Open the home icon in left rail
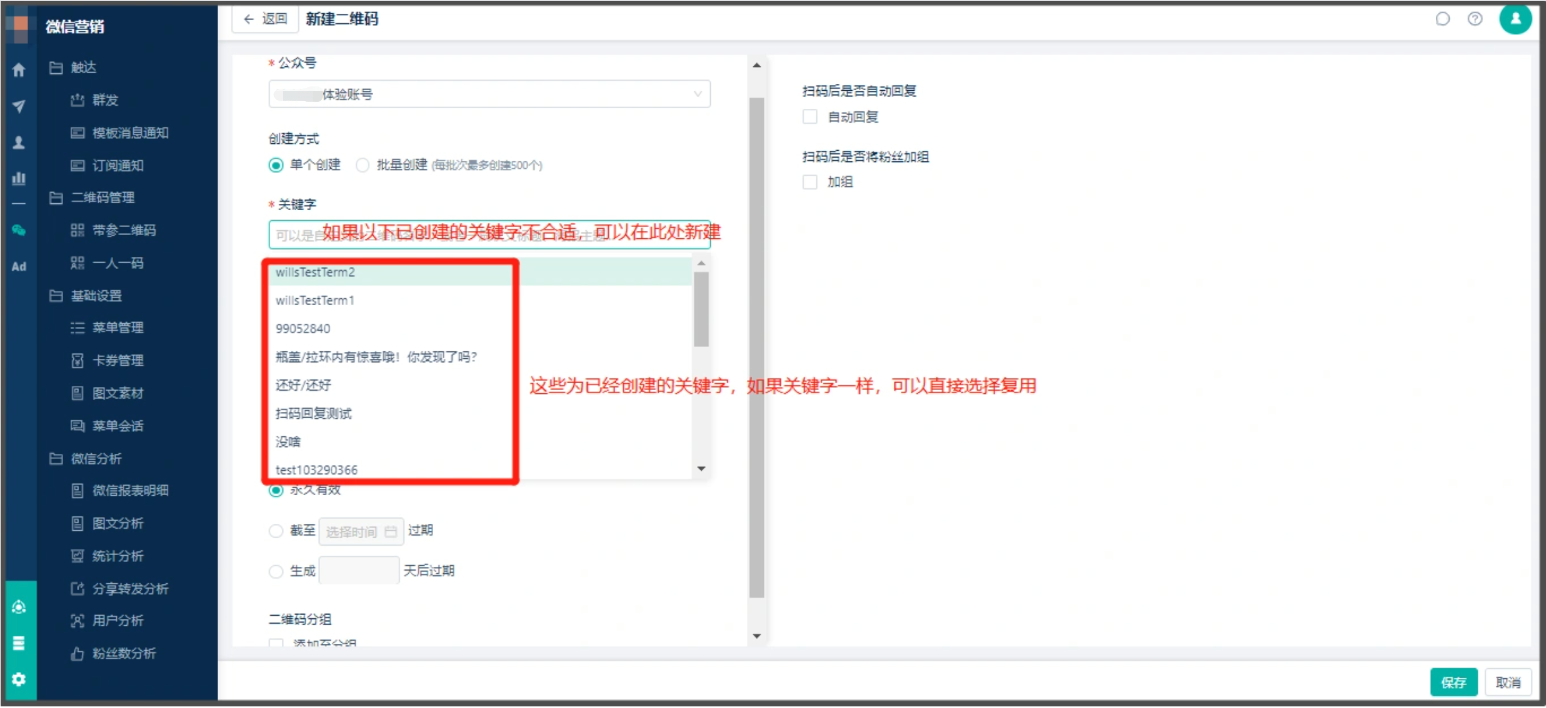Screen dimensions: 1546x708 coord(18,71)
